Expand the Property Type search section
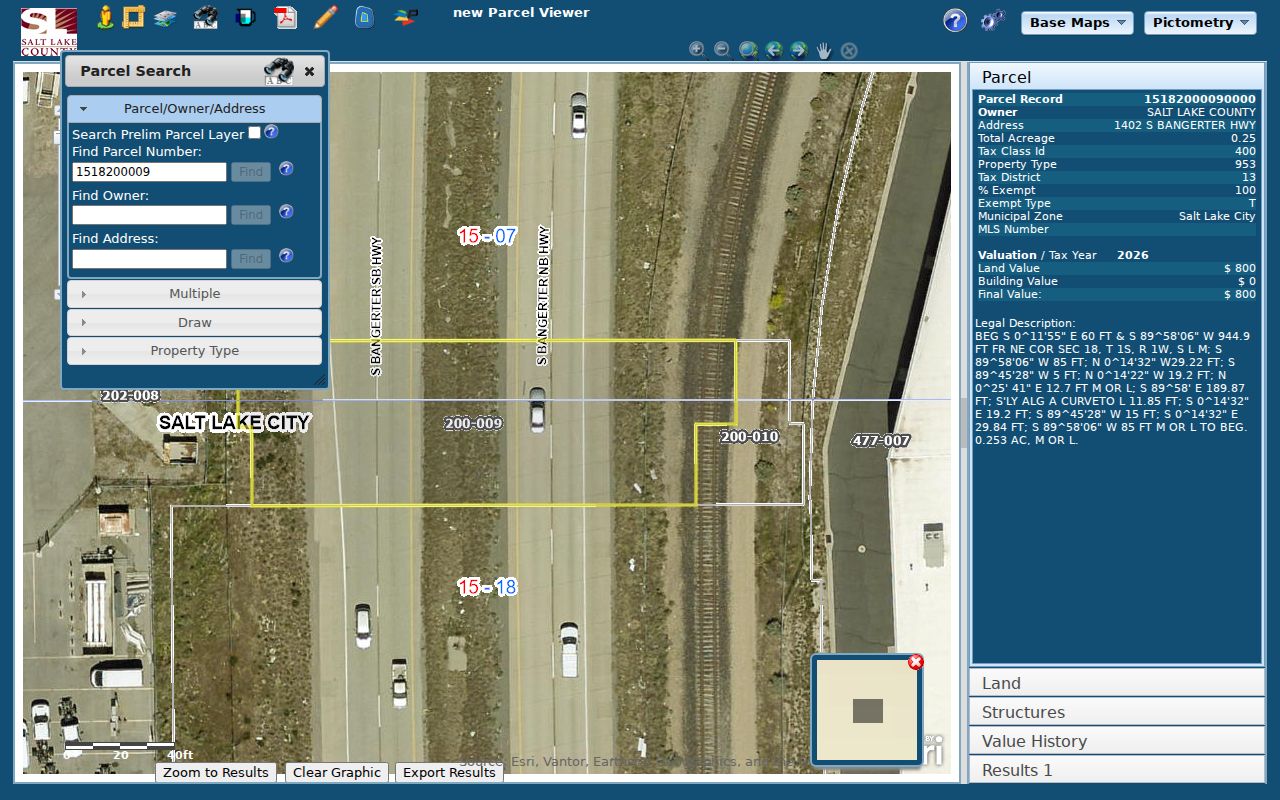This screenshot has height=800, width=1280. click(194, 351)
